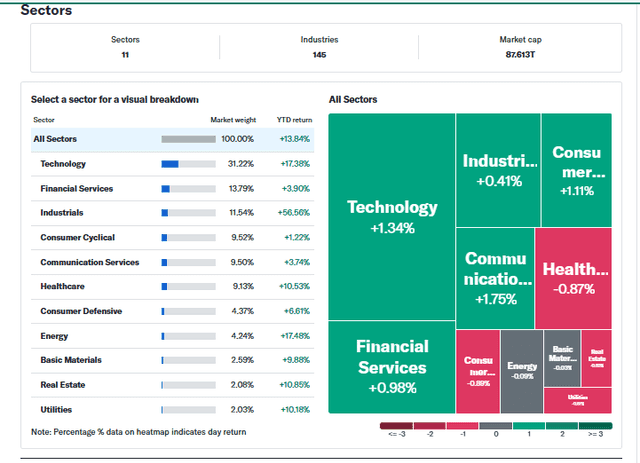The image size is (640, 463).
Task: Click the darkest green legend swatch
Action: (596, 426)
